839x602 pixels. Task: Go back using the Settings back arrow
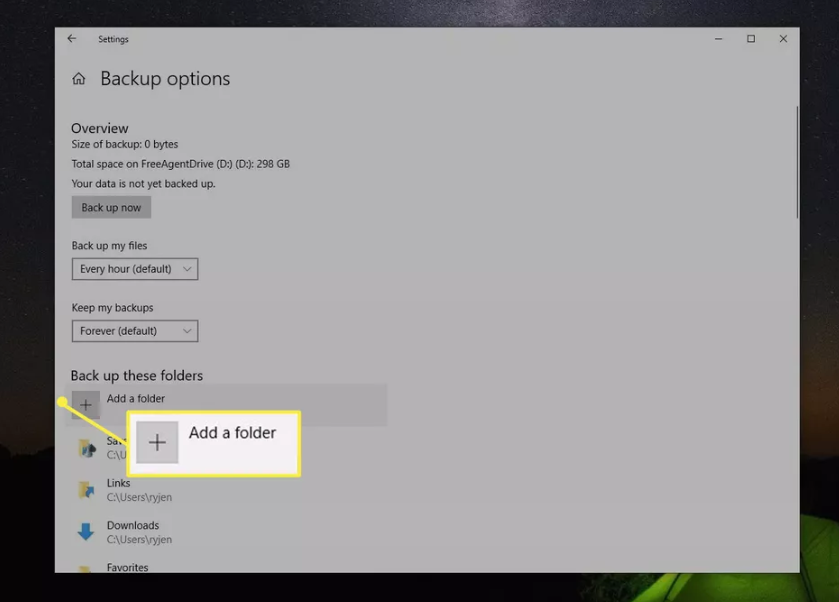pyautogui.click(x=72, y=39)
